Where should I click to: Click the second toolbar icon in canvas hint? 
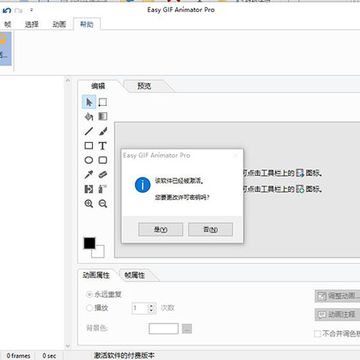[300, 189]
